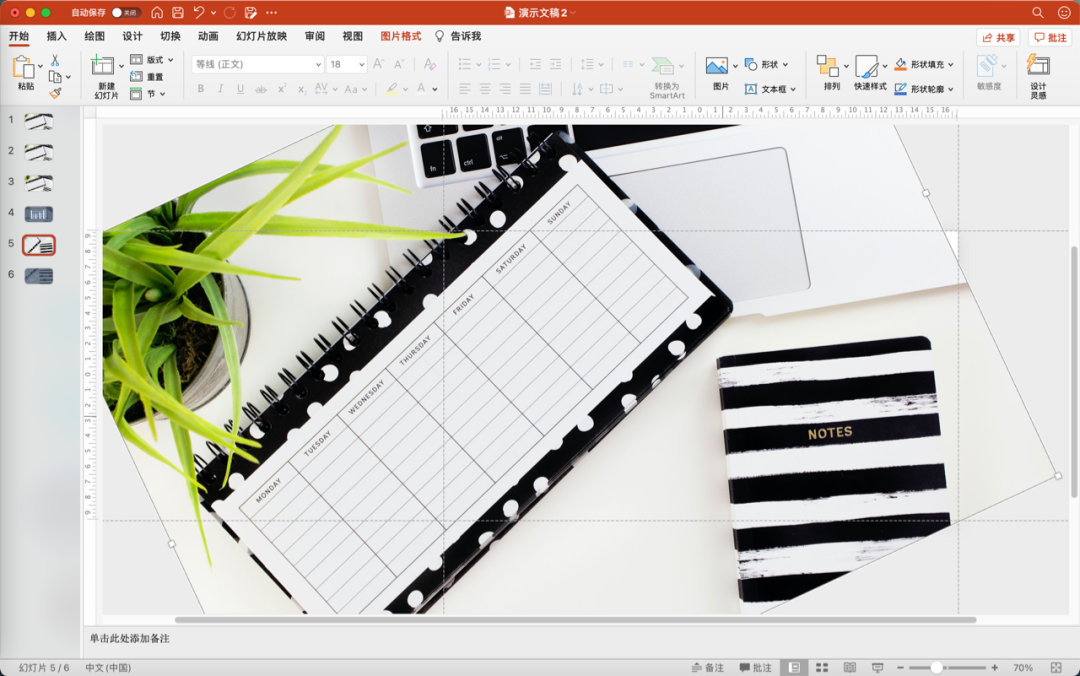This screenshot has height=676, width=1080.
Task: Click the 70% zoom level
Action: pyautogui.click(x=1023, y=667)
